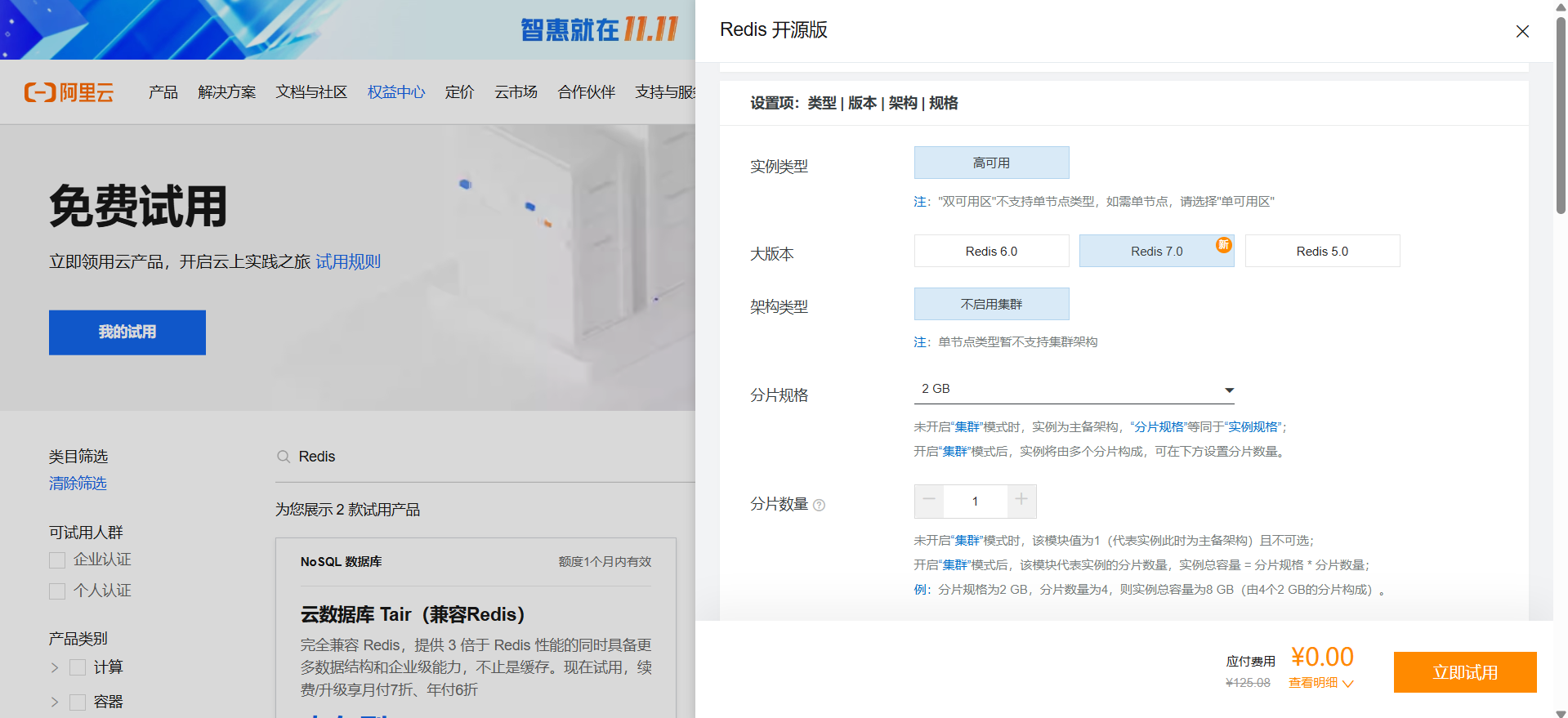Viewport: 1568px width, 718px height.
Task: Select Redis 5.0 version
Action: click(x=1322, y=251)
